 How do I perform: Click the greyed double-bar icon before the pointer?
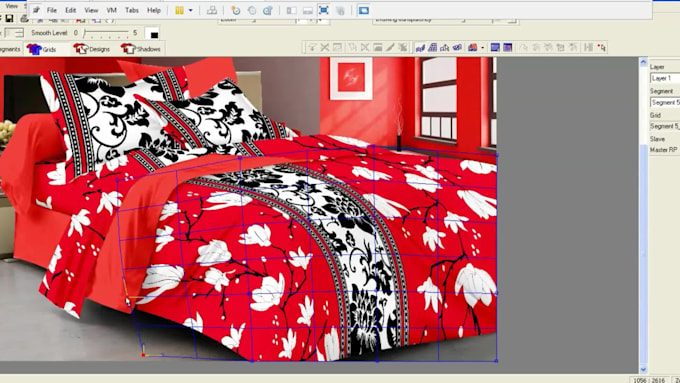[588, 47]
